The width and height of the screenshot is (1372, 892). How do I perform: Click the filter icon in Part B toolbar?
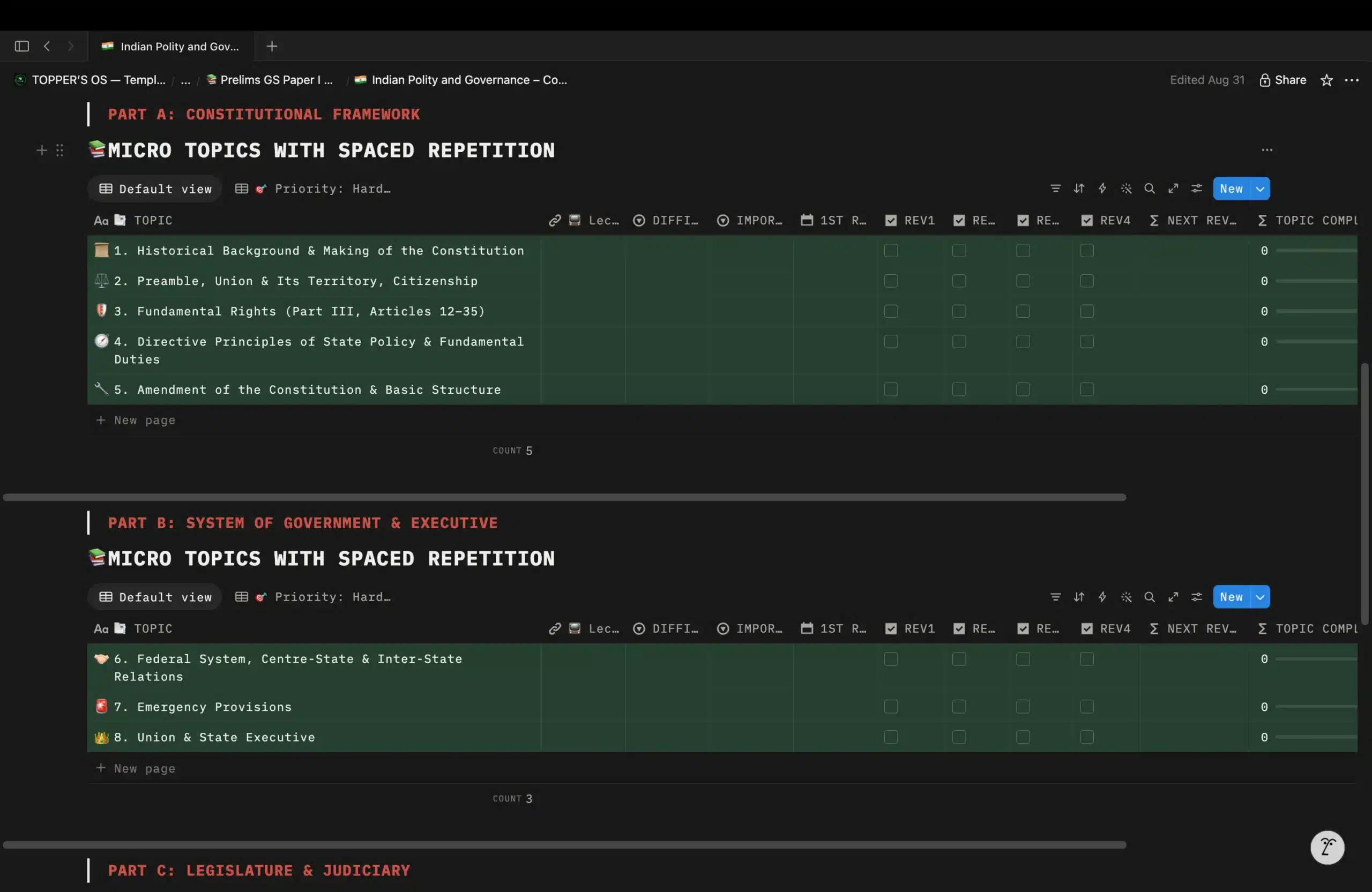click(x=1055, y=597)
